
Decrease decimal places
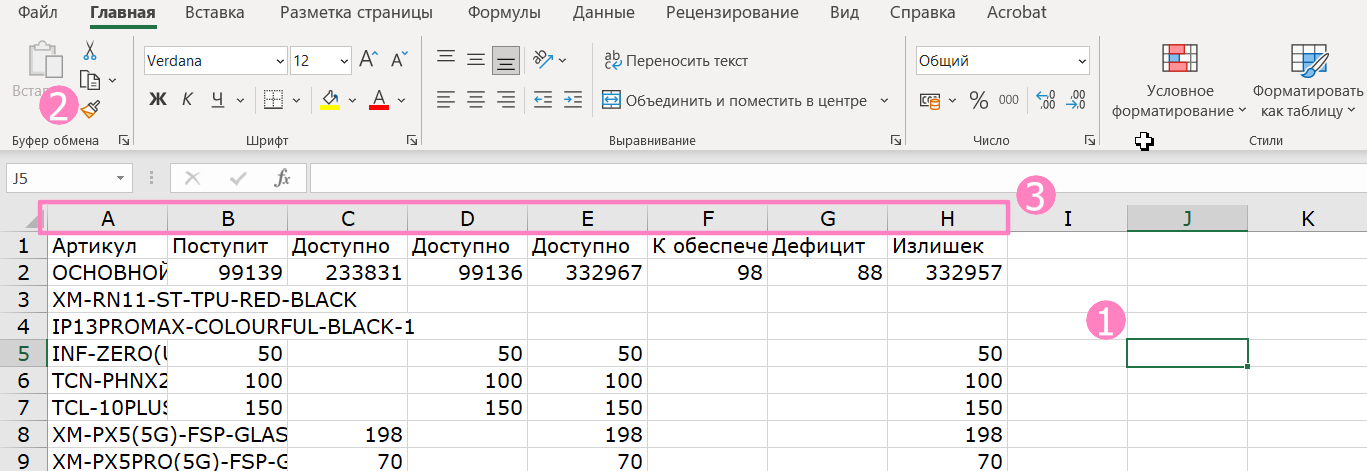[1077, 100]
